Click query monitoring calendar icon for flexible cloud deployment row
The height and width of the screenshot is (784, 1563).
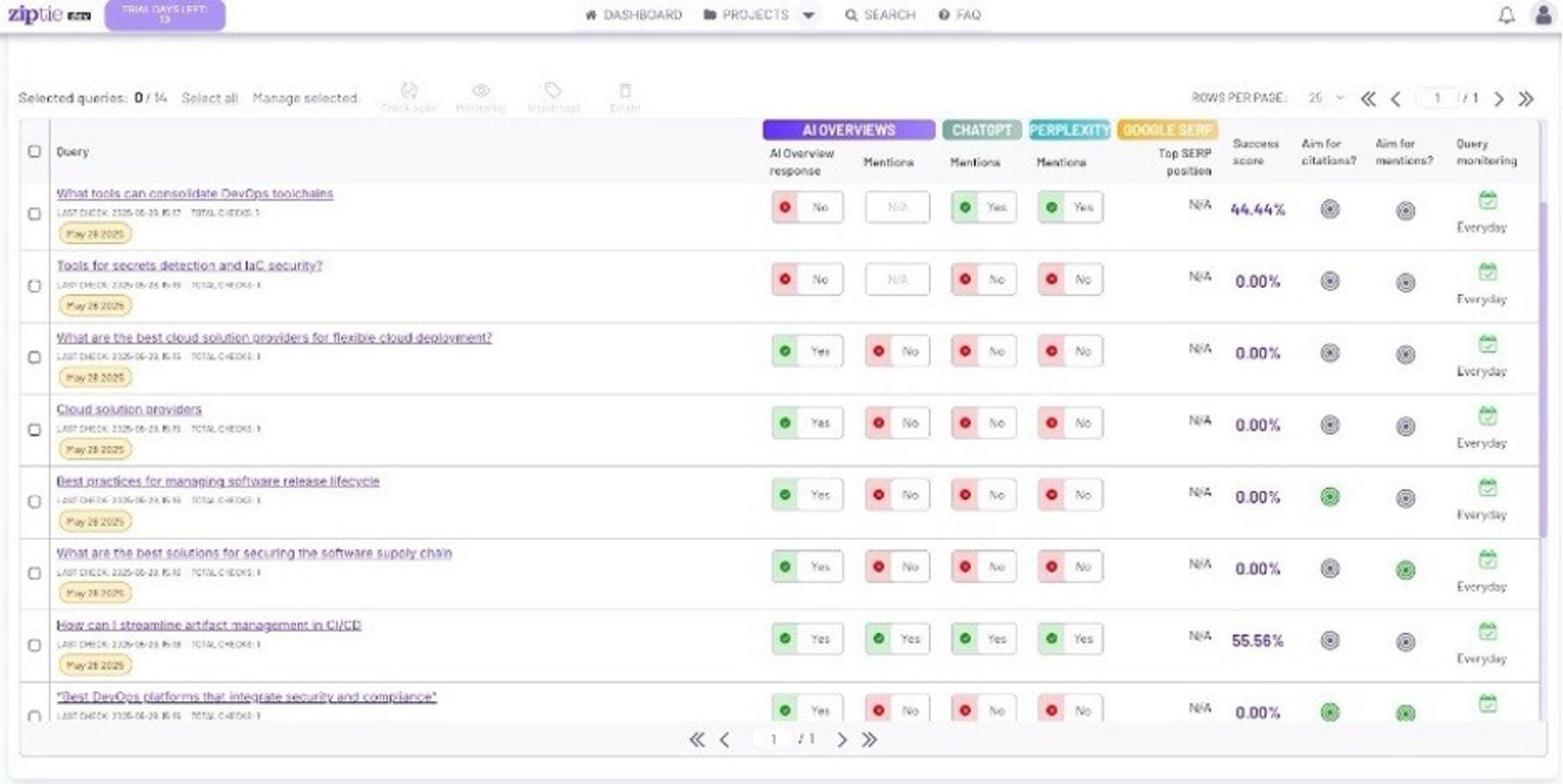1487,344
